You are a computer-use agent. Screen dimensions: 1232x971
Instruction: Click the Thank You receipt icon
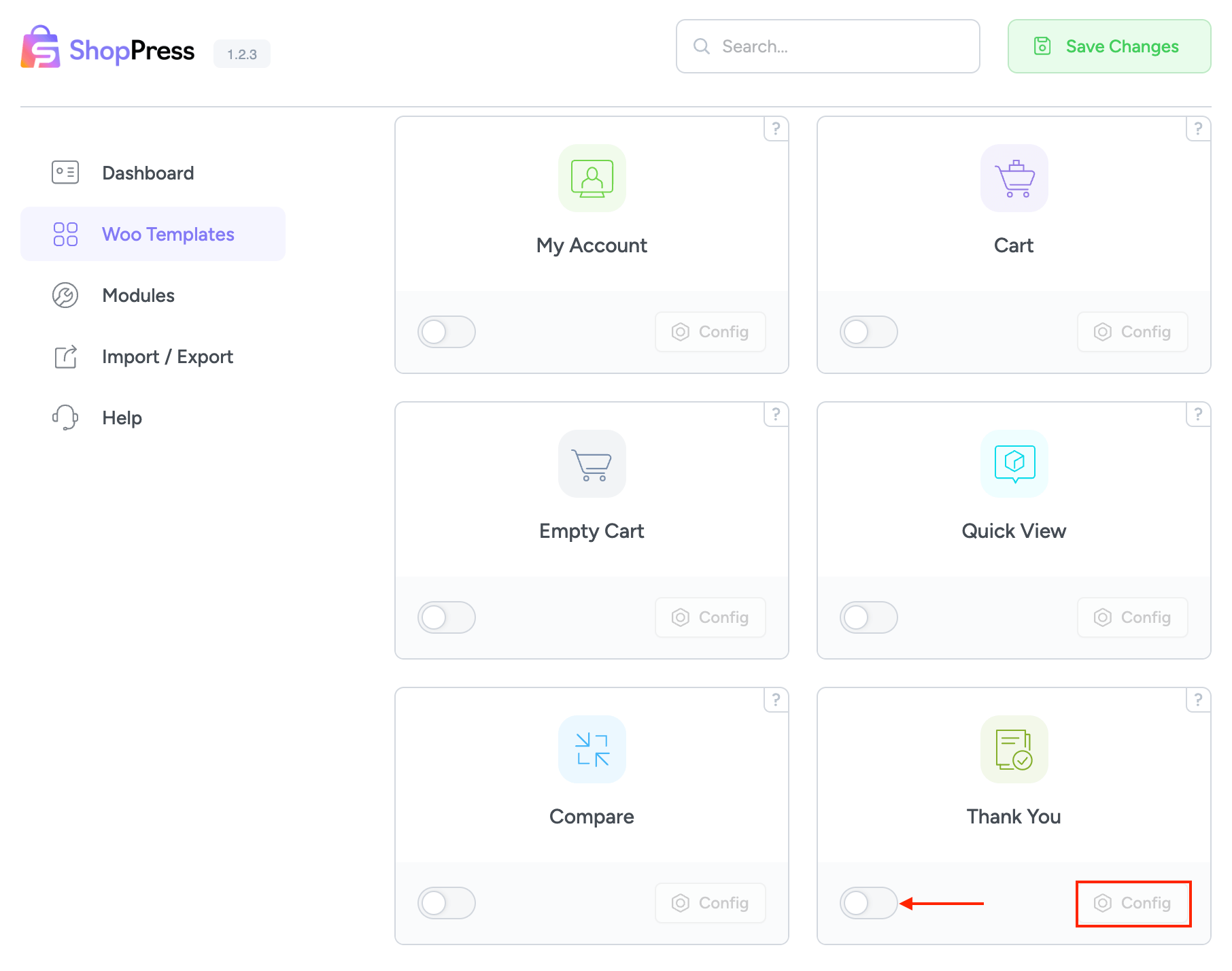pyautogui.click(x=1014, y=749)
